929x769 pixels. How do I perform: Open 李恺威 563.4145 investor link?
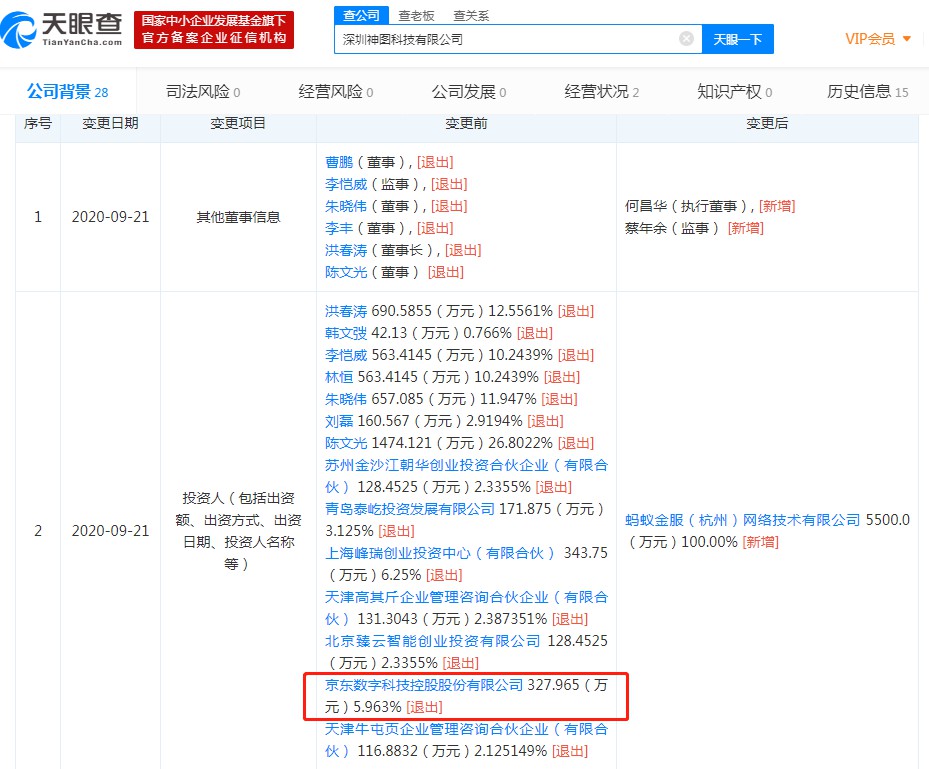(346, 355)
